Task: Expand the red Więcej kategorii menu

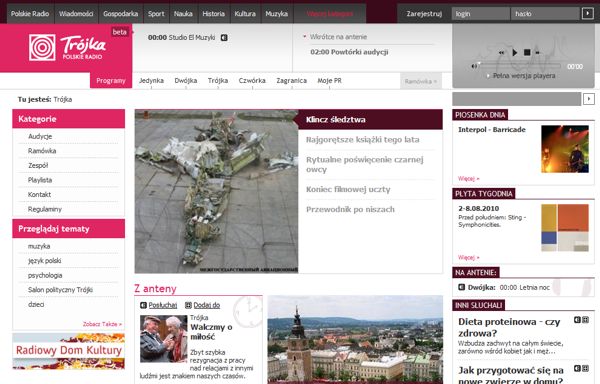Action: [330, 14]
